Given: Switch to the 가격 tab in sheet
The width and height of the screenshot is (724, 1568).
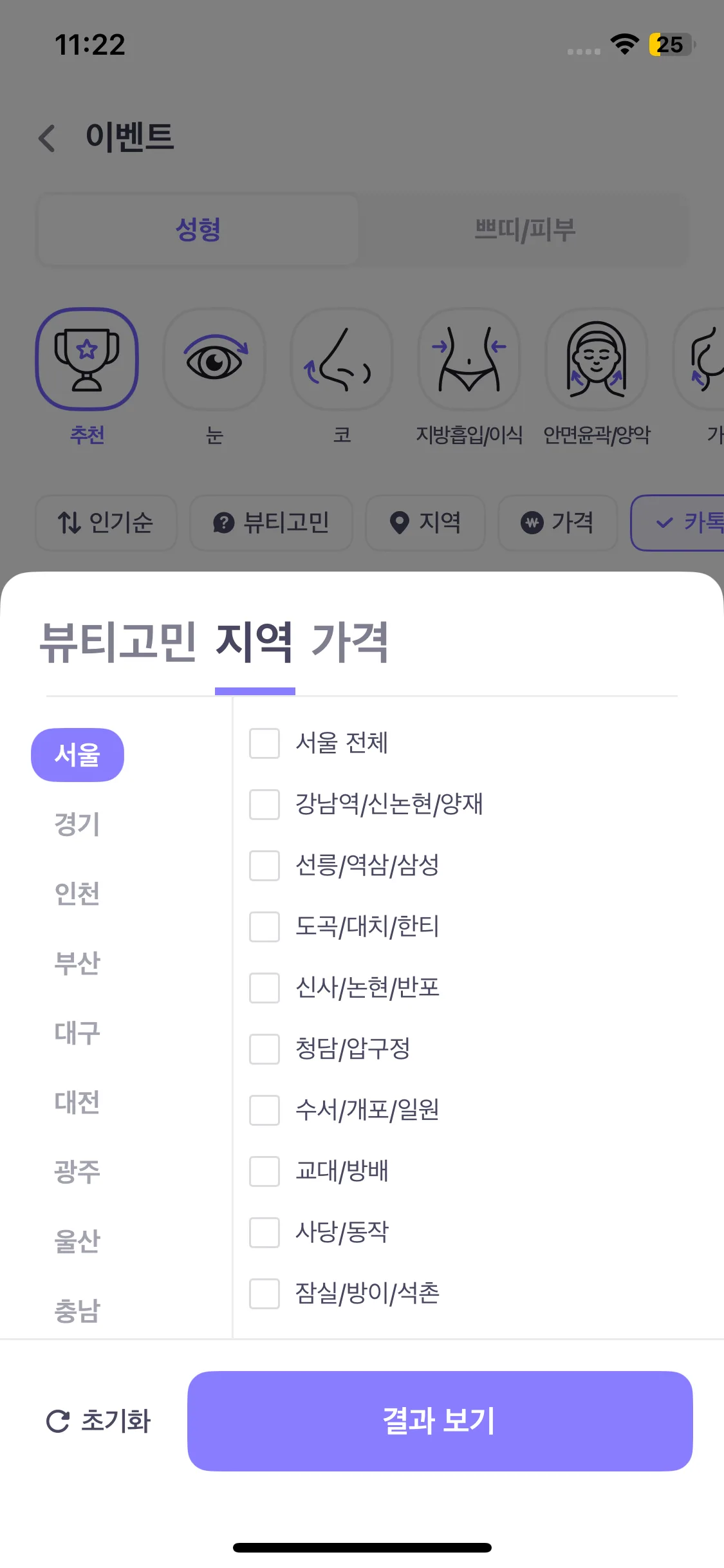Looking at the screenshot, I should click(x=349, y=642).
